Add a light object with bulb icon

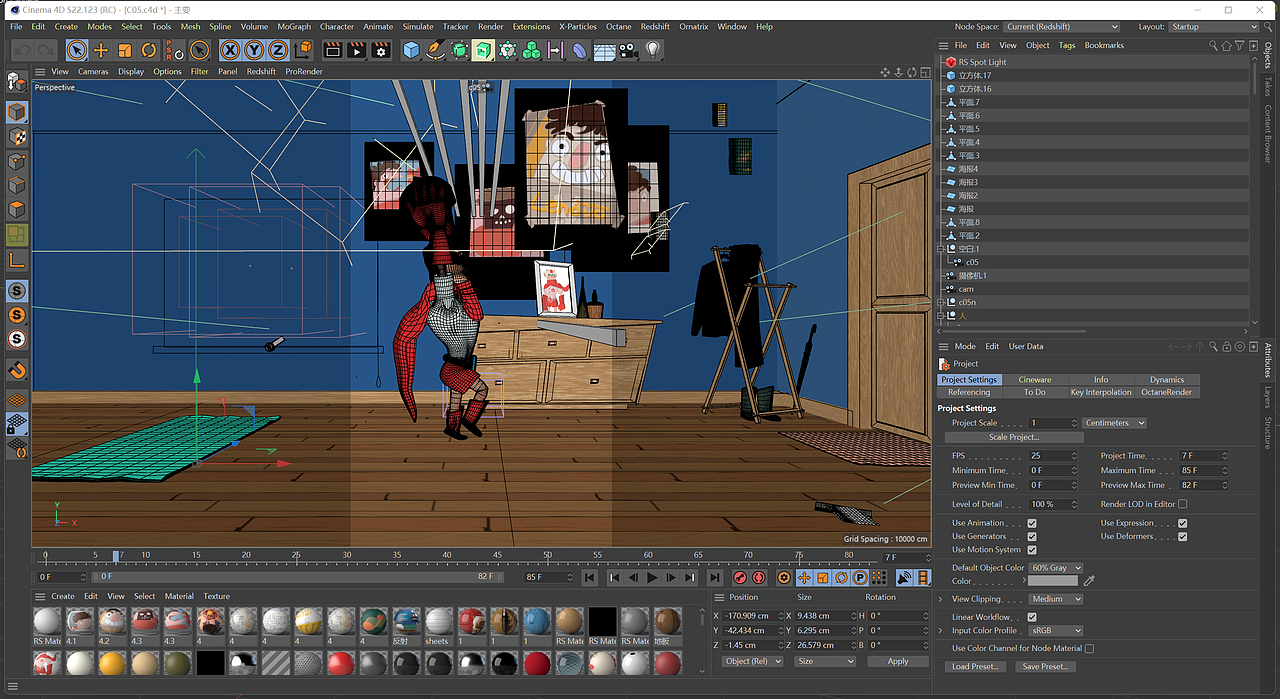[653, 50]
